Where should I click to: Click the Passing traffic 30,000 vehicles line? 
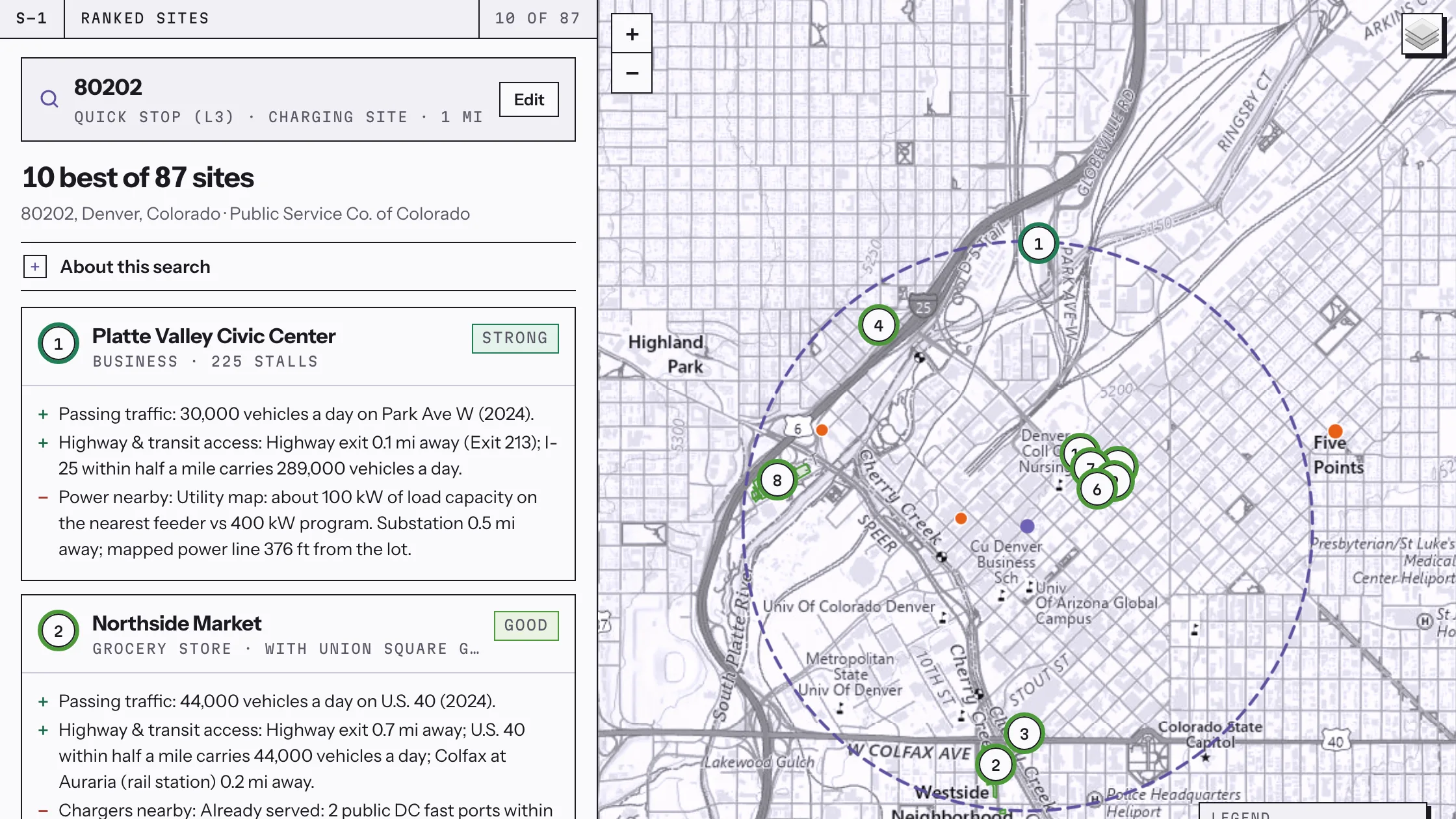pyautogui.click(x=296, y=414)
